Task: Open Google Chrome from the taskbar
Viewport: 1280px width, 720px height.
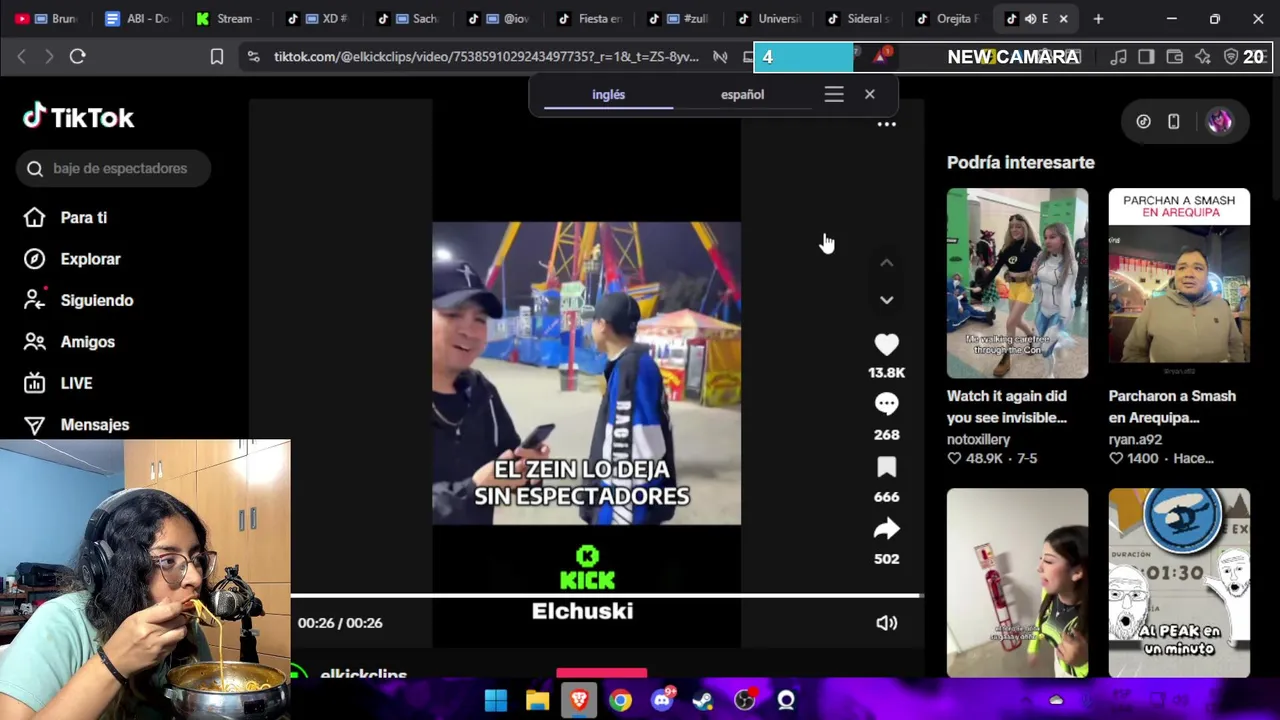Action: (621, 700)
